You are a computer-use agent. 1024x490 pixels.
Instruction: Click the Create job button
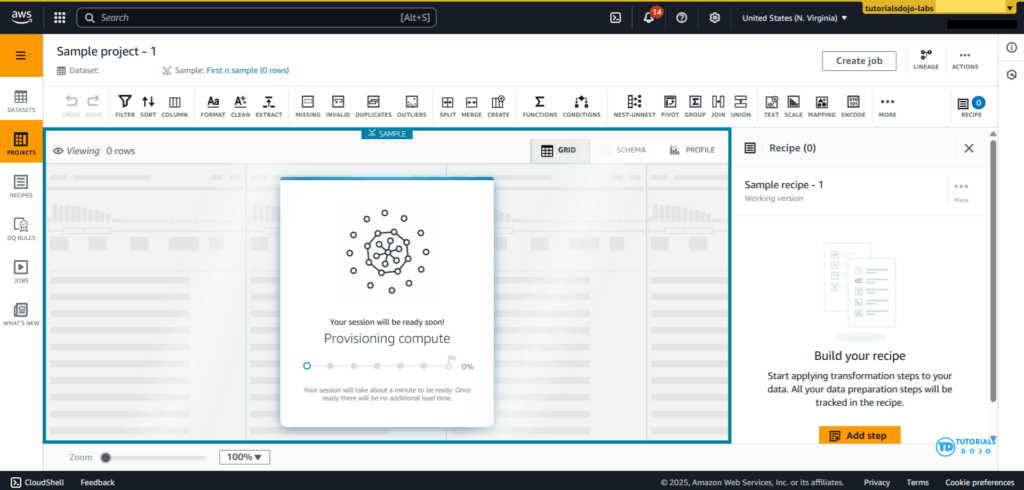858,61
